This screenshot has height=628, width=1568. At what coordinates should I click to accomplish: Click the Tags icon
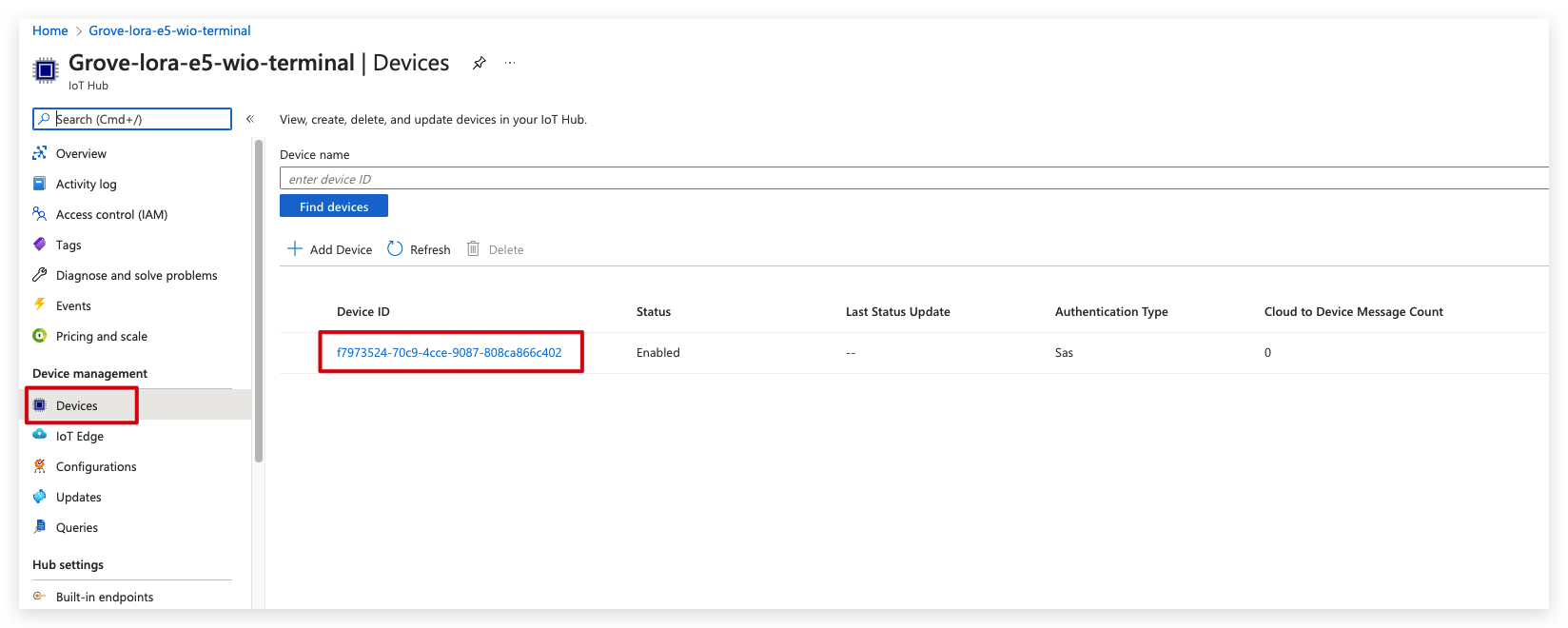click(39, 245)
